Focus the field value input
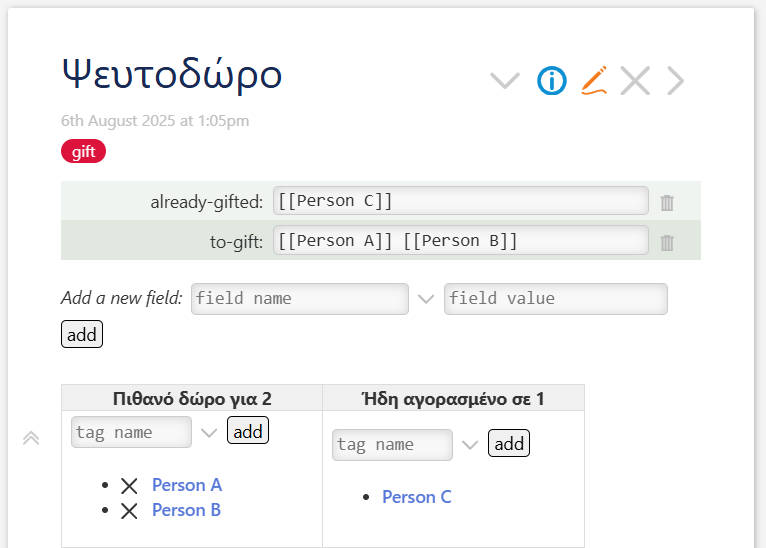The image size is (766, 548). pyautogui.click(x=555, y=299)
